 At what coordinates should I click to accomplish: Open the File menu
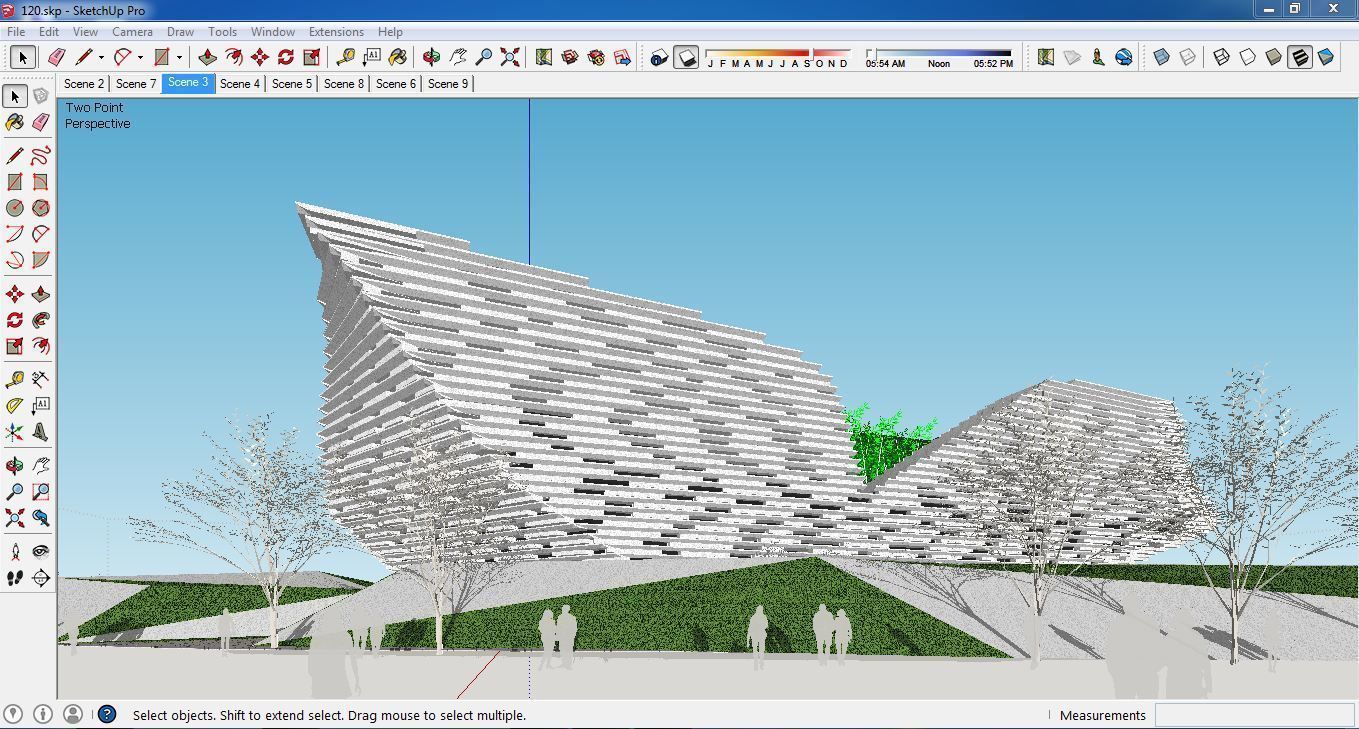point(16,32)
